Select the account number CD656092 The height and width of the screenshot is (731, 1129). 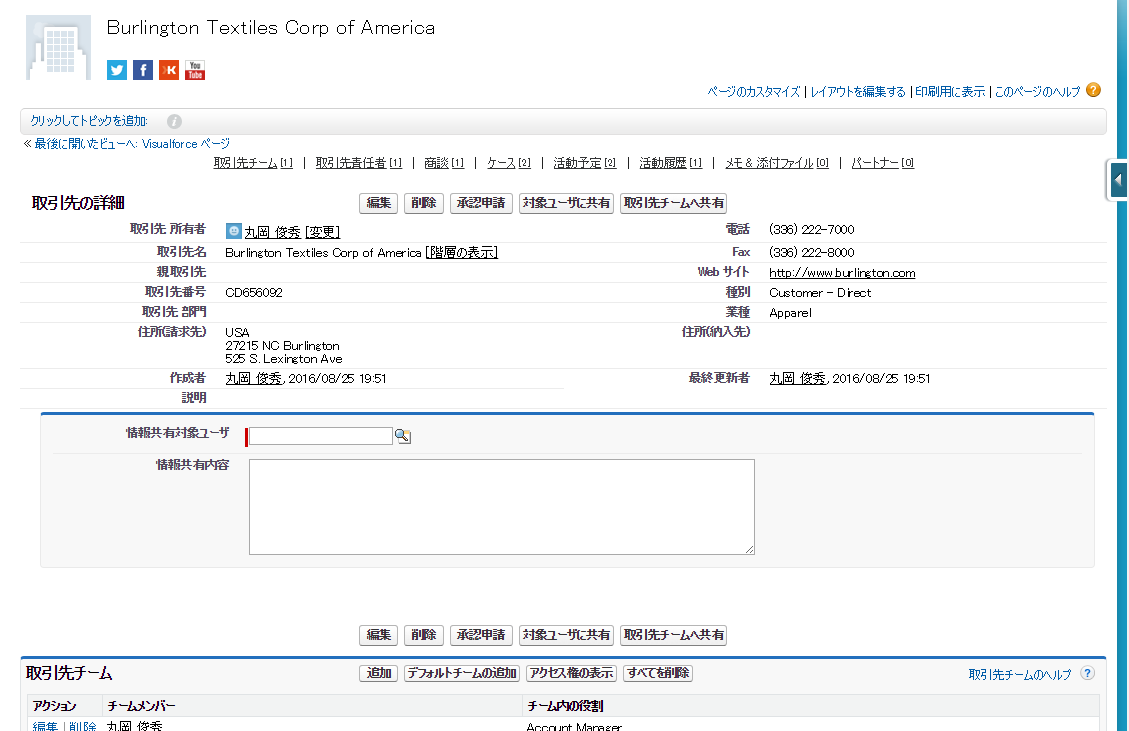pos(253,293)
